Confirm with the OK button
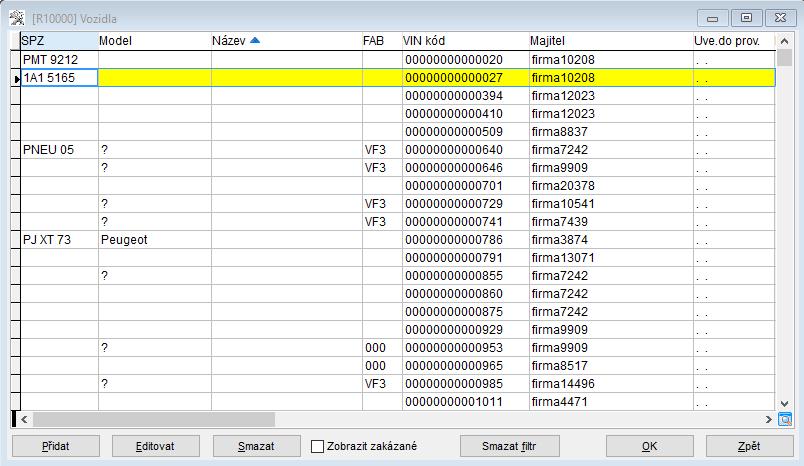804x466 pixels. tap(650, 446)
